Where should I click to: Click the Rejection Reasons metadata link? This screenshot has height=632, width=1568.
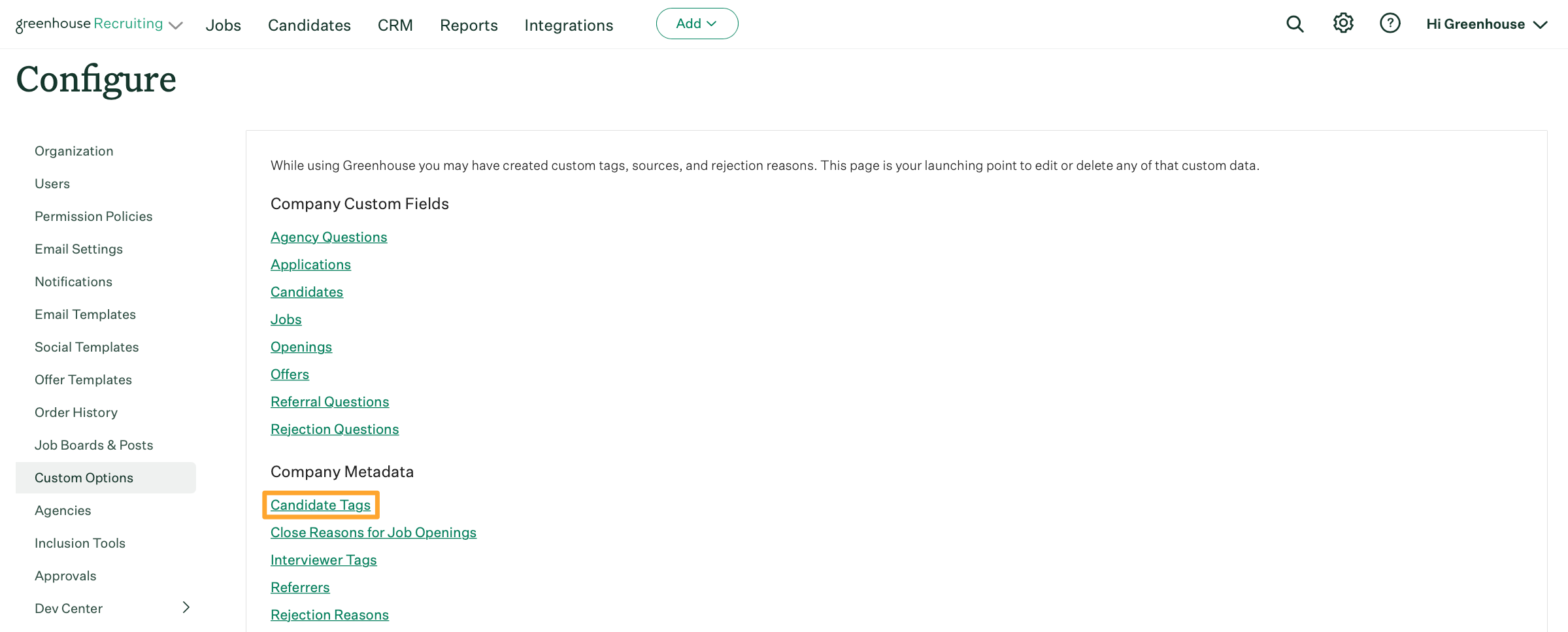point(329,615)
